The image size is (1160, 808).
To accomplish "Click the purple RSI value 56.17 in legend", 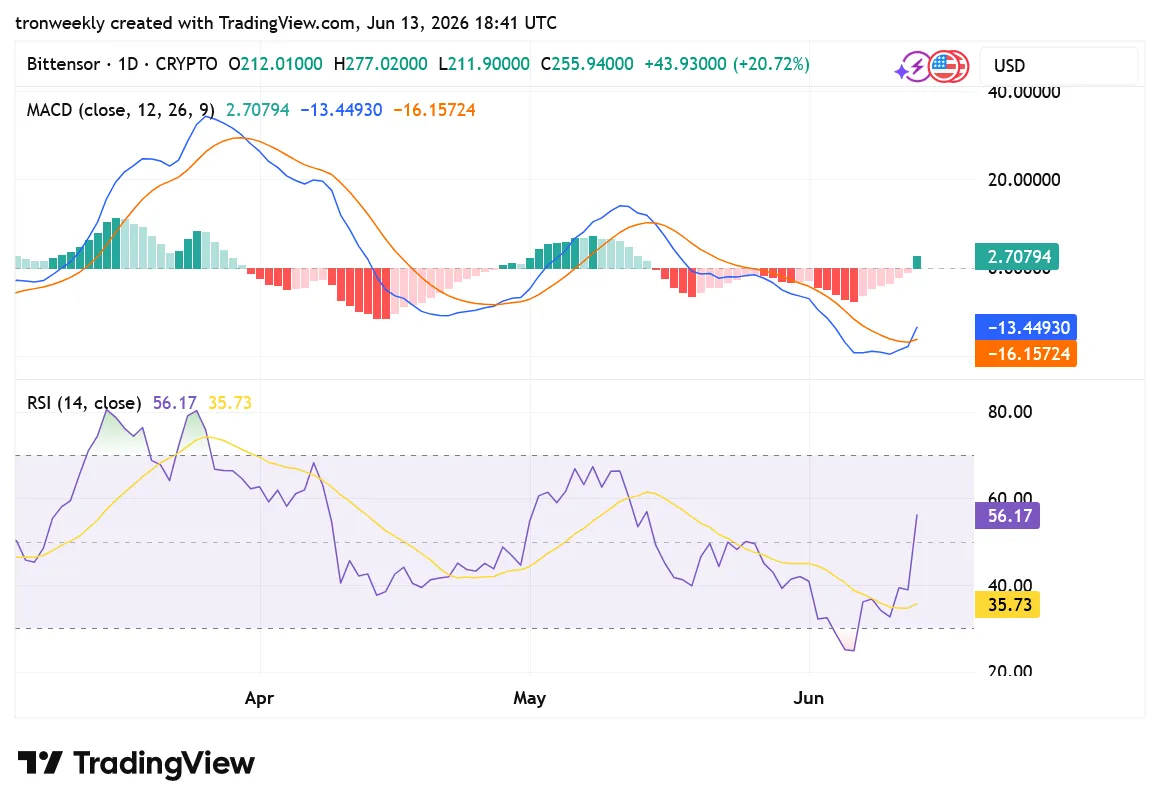I will tap(175, 403).
